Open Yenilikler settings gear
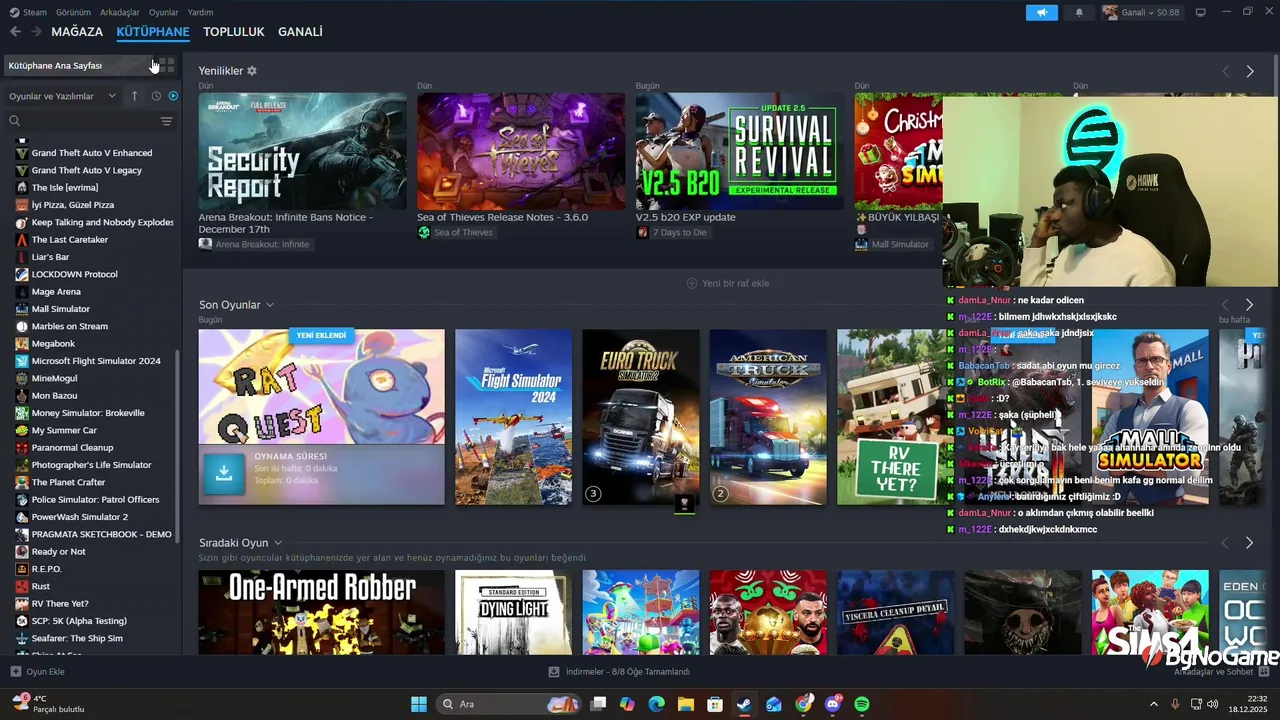The width and height of the screenshot is (1280, 720). coord(252,71)
